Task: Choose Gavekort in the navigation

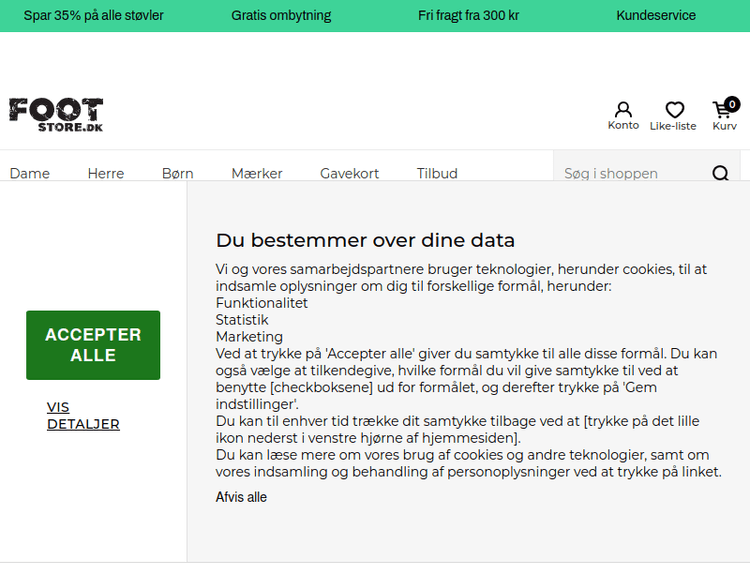Action: 349,174
